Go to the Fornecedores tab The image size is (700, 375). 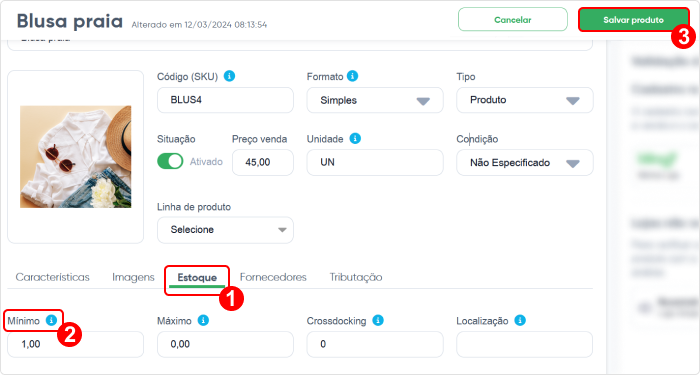tap(273, 277)
